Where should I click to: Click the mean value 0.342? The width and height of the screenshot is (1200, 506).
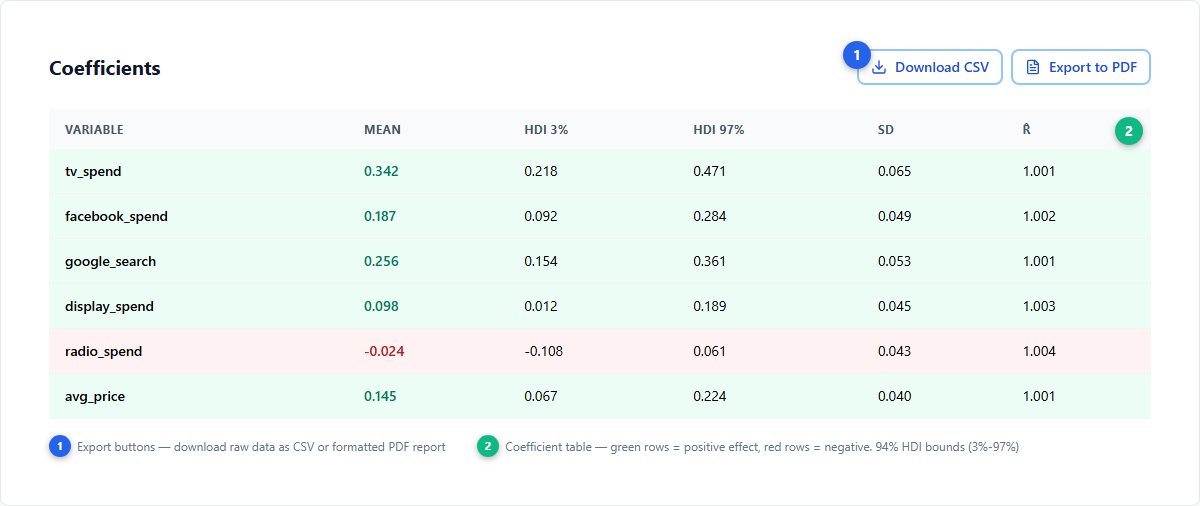(381, 171)
